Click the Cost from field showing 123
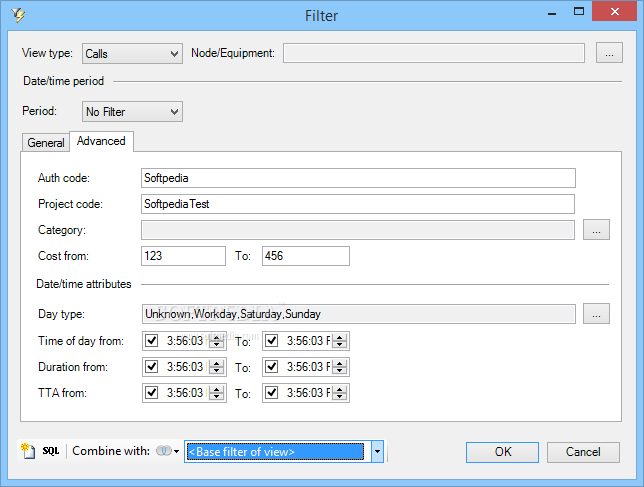Image resolution: width=644 pixels, height=487 pixels. tap(183, 256)
